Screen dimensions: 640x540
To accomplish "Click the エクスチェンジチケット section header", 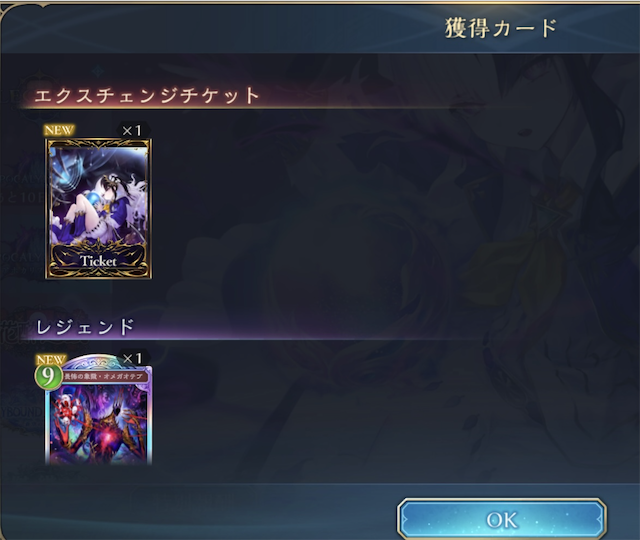I will click(x=147, y=96).
